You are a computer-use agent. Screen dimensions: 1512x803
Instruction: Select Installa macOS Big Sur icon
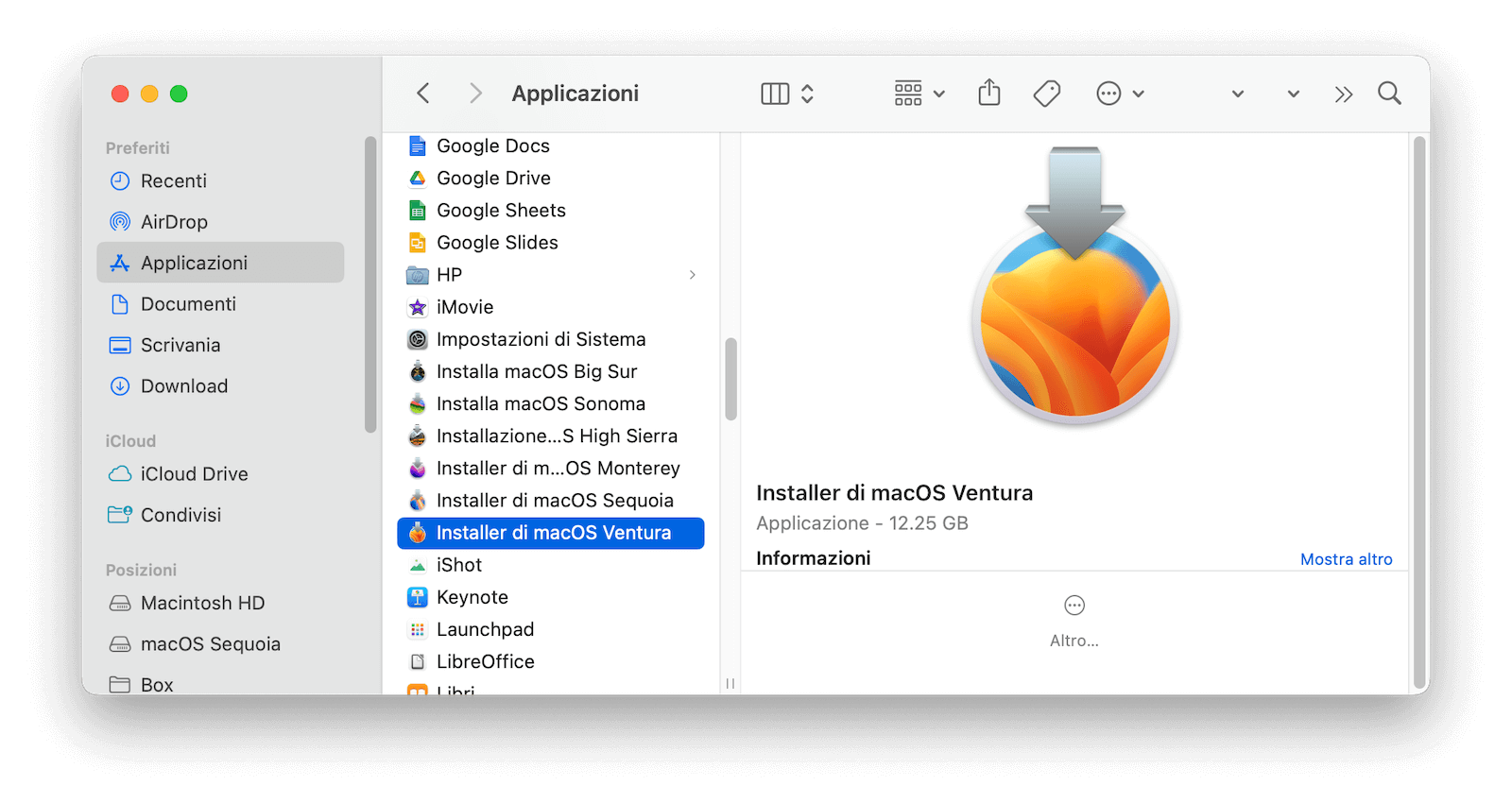pyautogui.click(x=418, y=371)
